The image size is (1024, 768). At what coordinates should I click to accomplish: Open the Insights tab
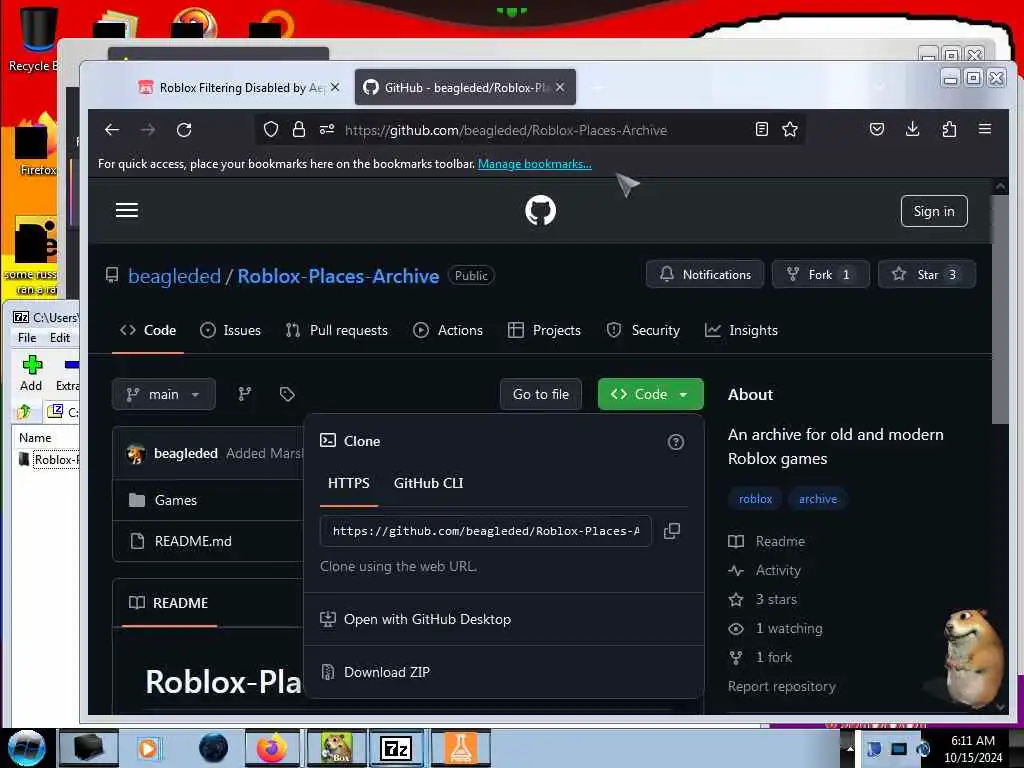click(741, 330)
